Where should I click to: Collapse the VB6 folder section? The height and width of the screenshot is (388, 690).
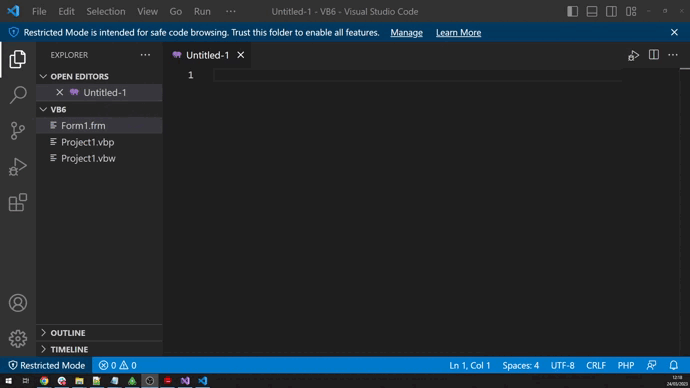(99, 109)
